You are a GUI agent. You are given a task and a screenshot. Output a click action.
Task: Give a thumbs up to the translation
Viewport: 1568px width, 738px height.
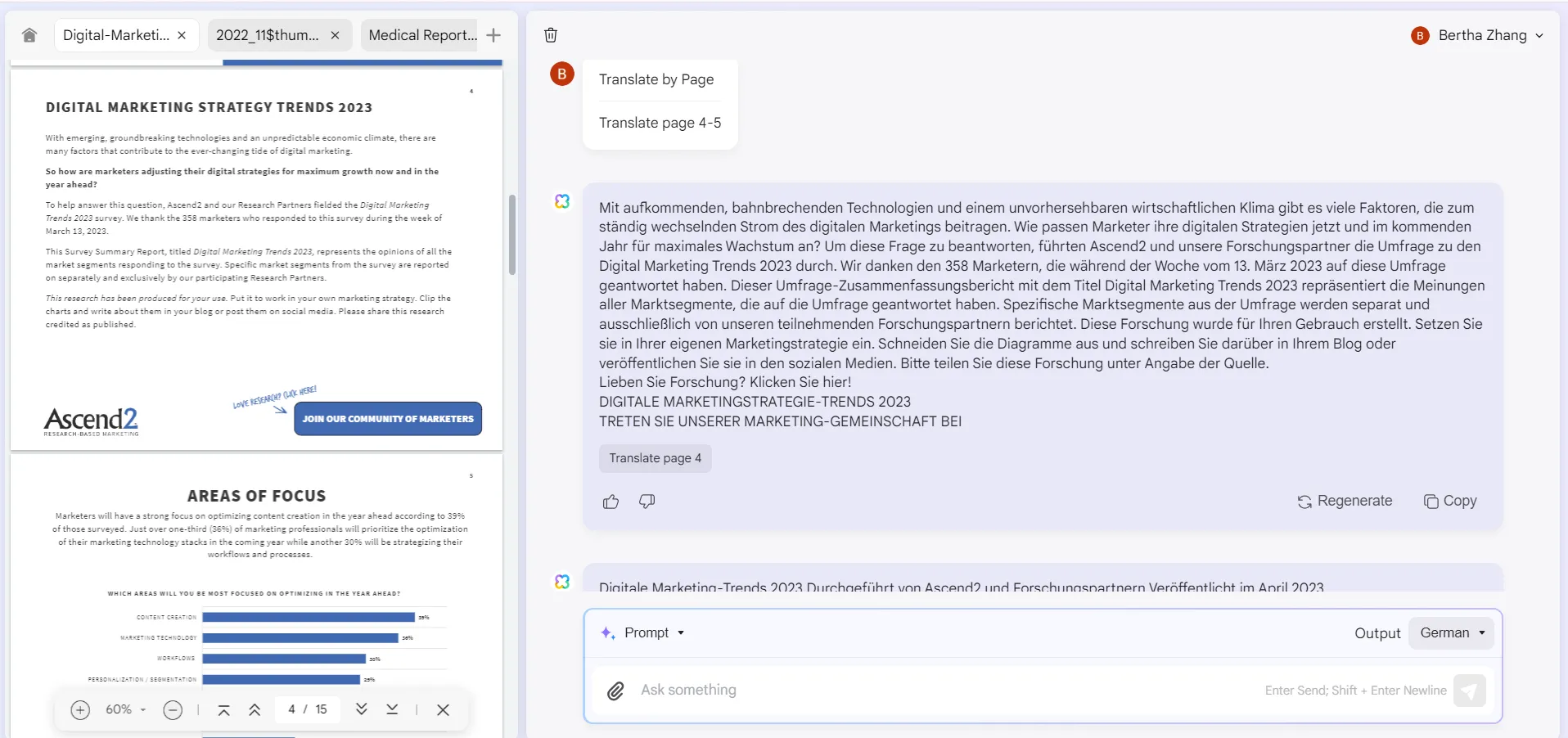(611, 502)
